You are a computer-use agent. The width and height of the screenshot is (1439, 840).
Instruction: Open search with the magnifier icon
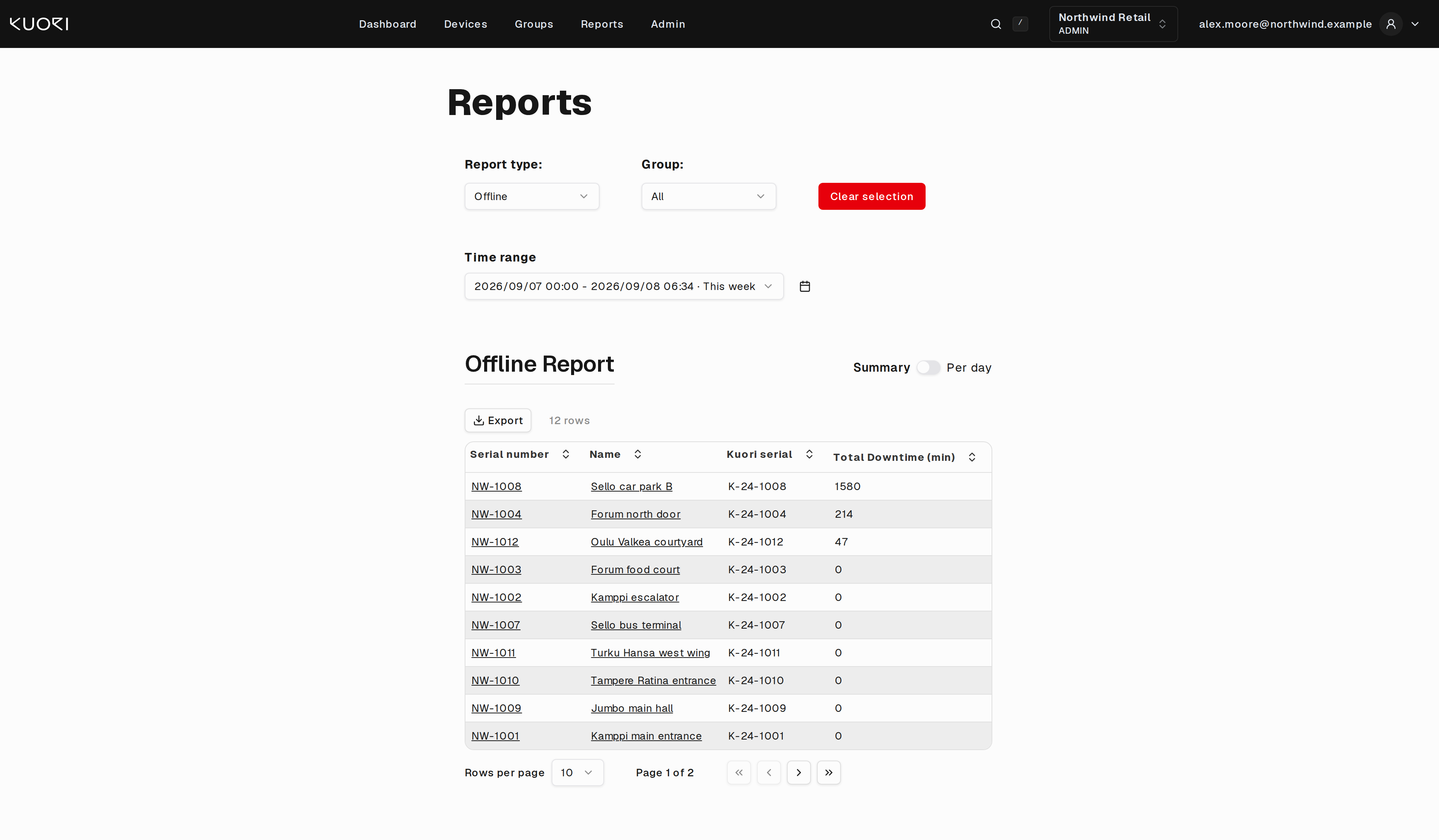[996, 24]
